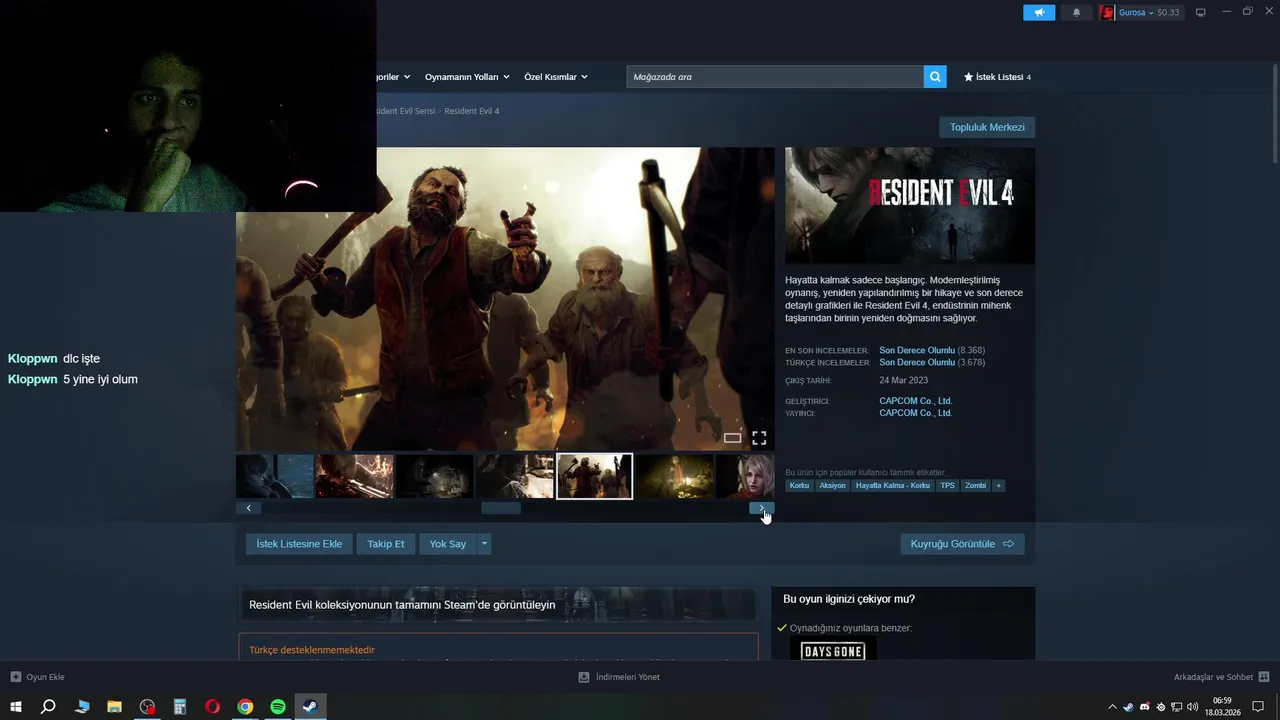Image resolution: width=1280 pixels, height=720 pixels.
Task: Open Google Chrome from taskbar
Action: 245,707
